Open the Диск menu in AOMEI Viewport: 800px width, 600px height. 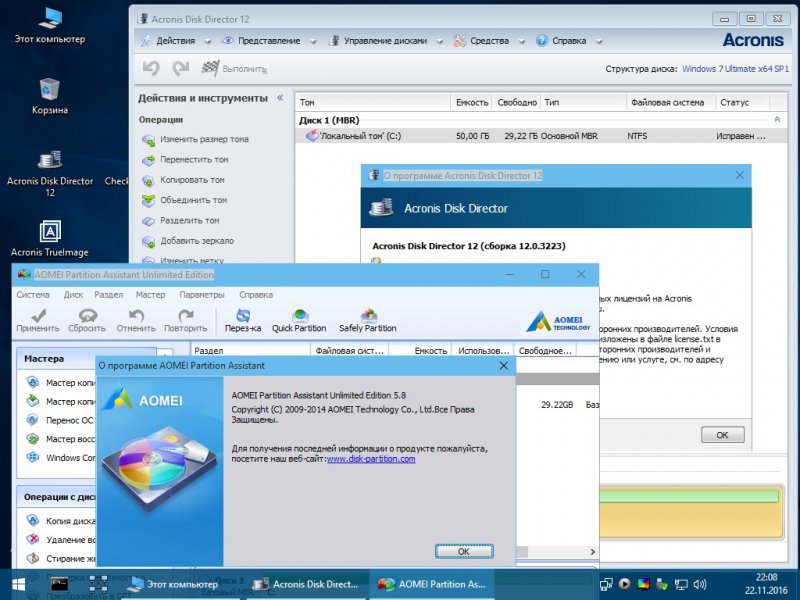point(73,295)
